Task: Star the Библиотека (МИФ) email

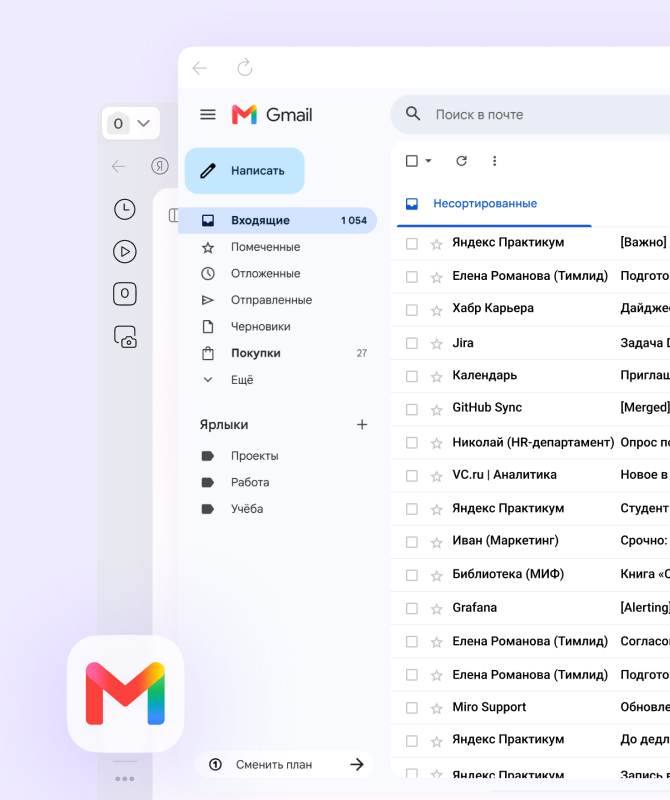Action: [436, 576]
